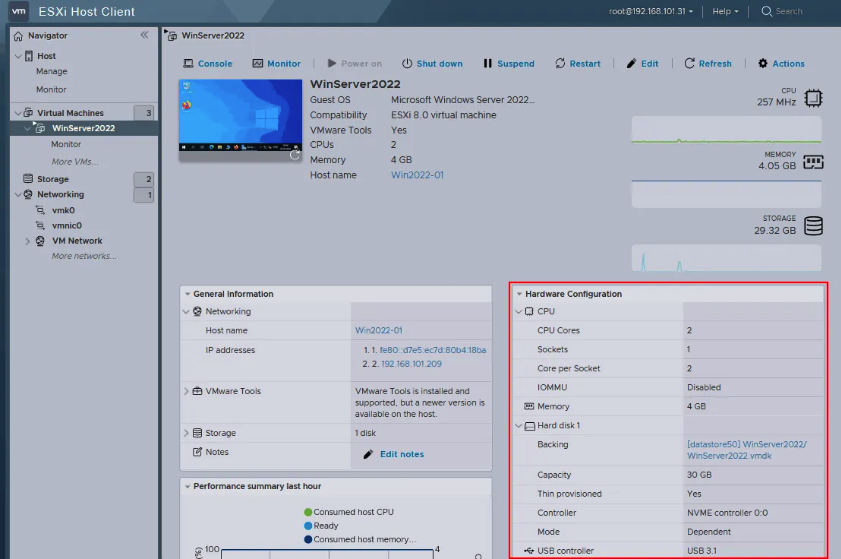Screen dimensions: 841x559
Task: Click the search magnifier icon
Action: pos(766,11)
